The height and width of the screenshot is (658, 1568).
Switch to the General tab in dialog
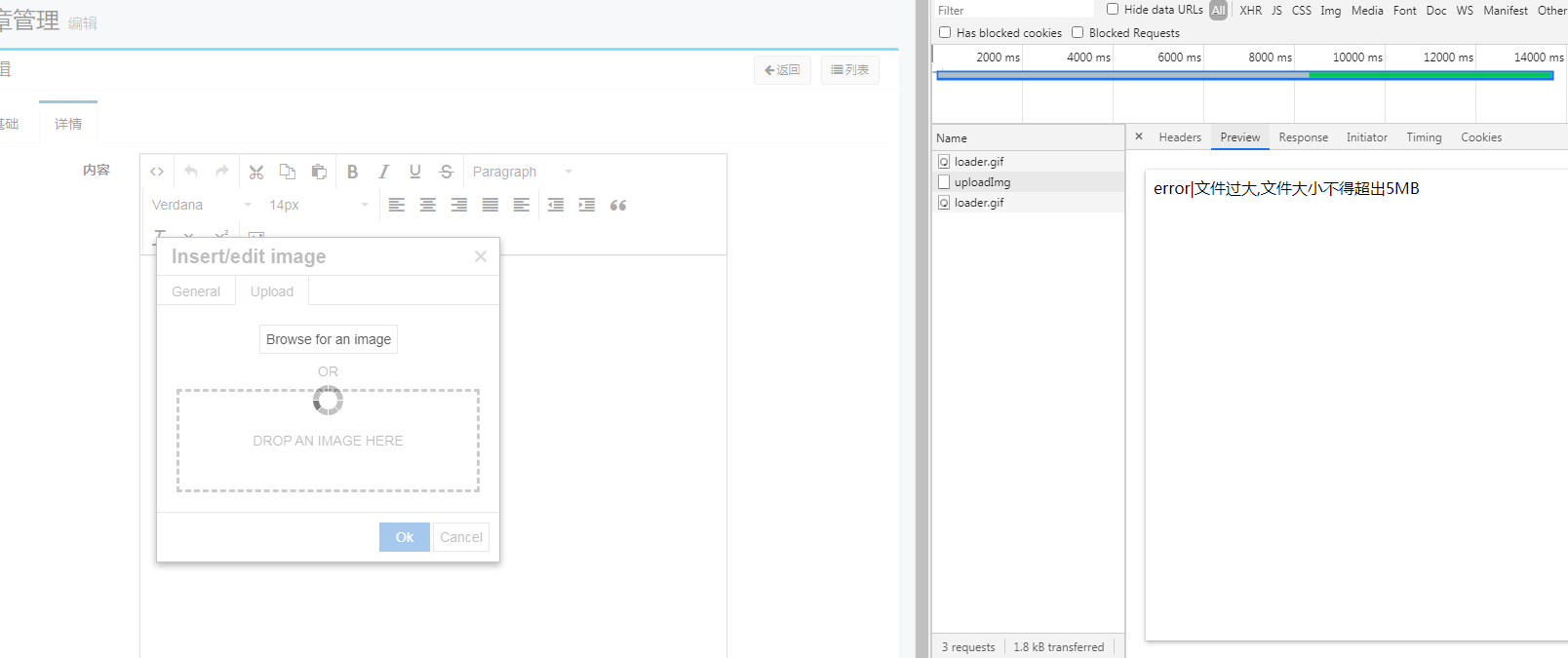click(196, 291)
